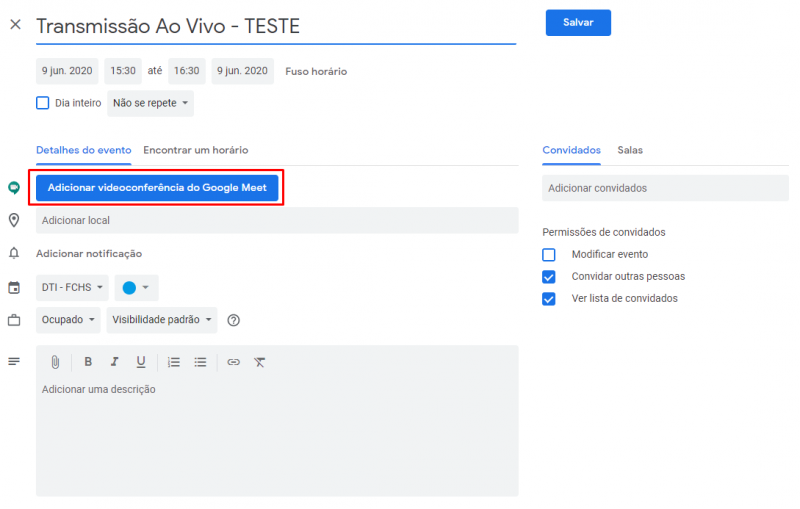Toggle underline formatting in description
This screenshot has width=800, height=509.
coord(141,362)
